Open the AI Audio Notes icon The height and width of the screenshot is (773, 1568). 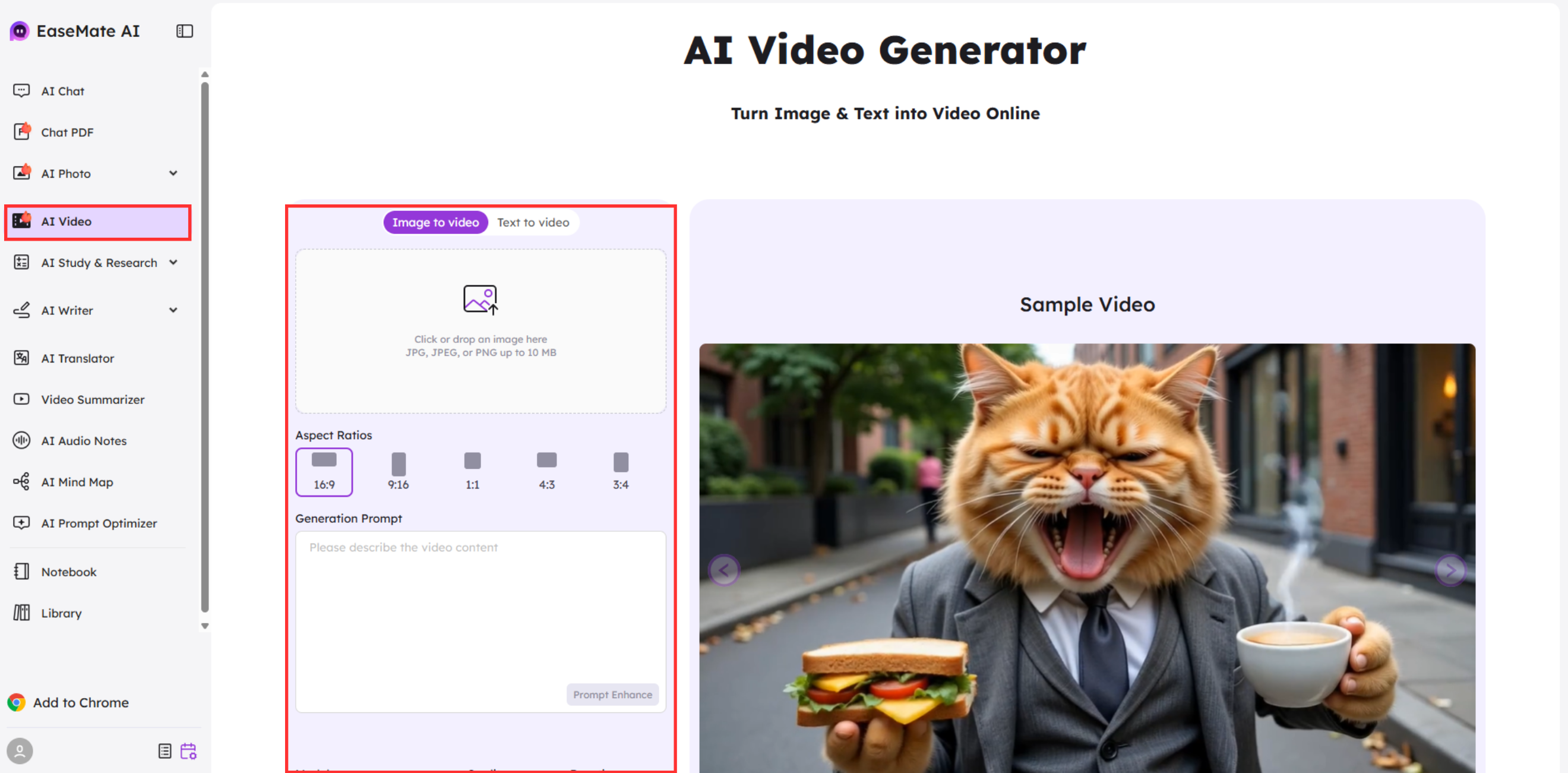21,440
